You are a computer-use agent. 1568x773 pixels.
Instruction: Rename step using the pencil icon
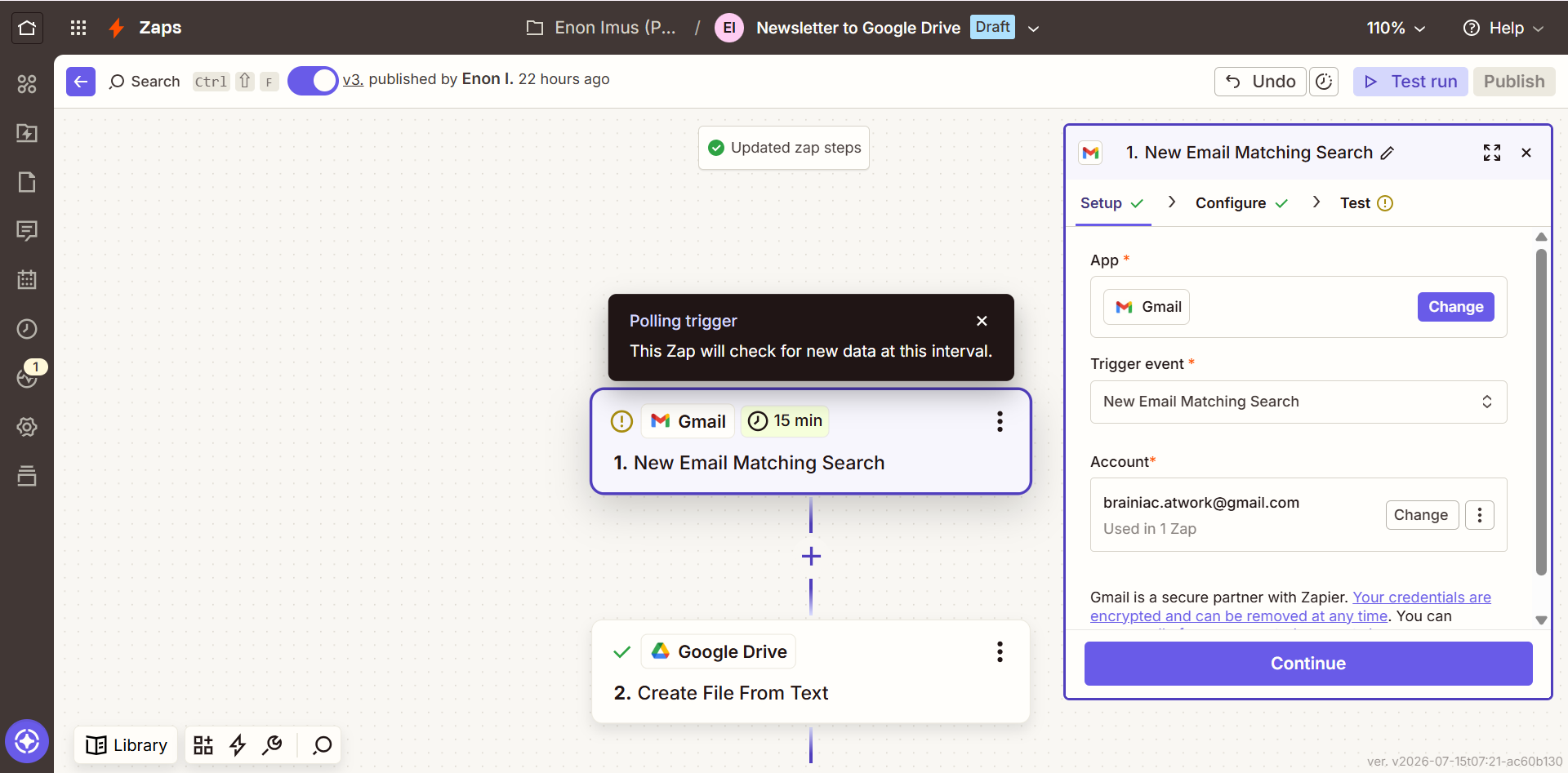1388,153
